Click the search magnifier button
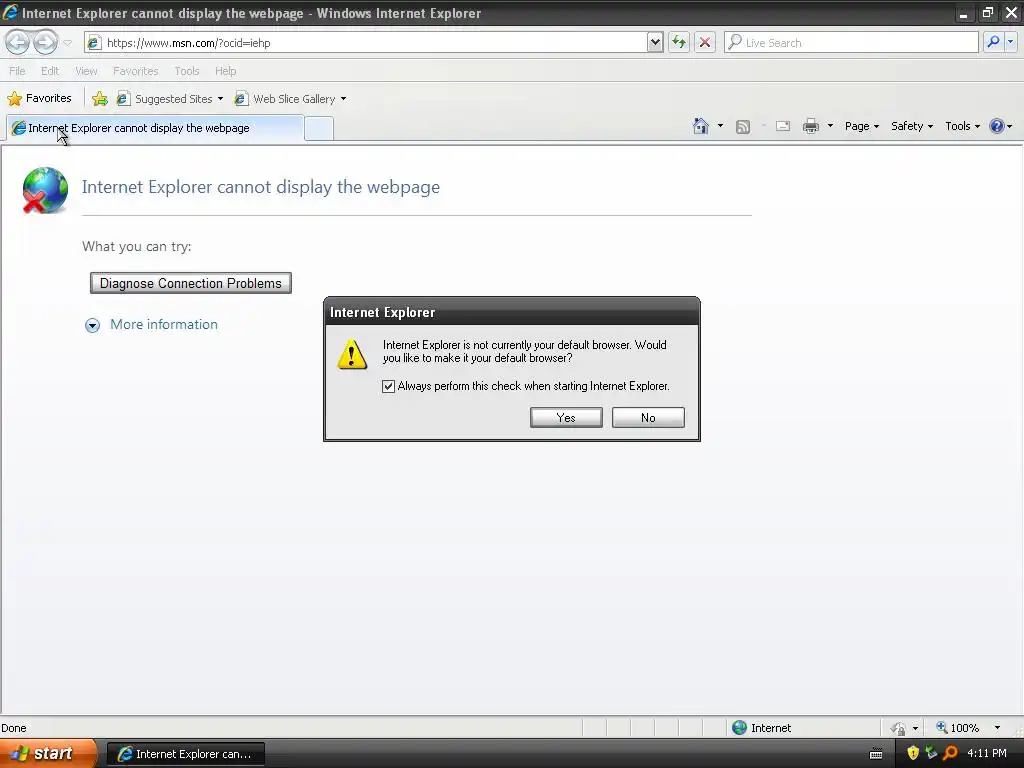 click(x=993, y=42)
